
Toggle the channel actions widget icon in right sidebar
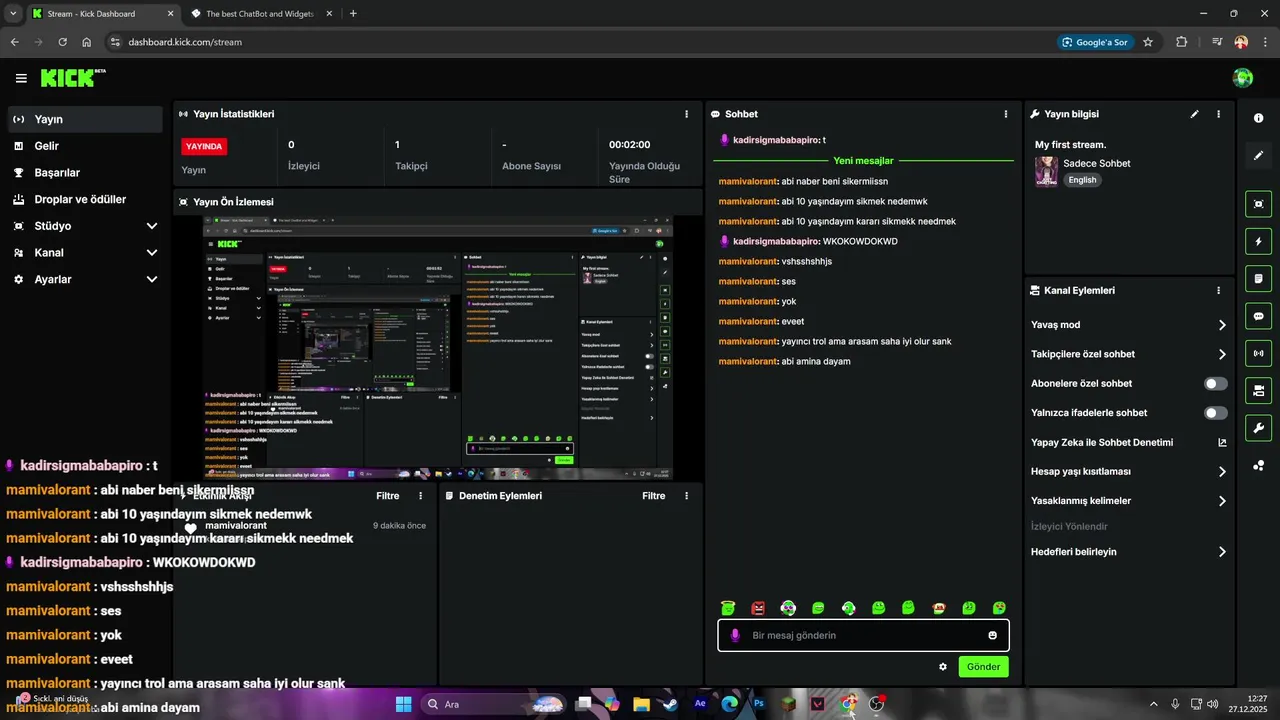[1258, 390]
